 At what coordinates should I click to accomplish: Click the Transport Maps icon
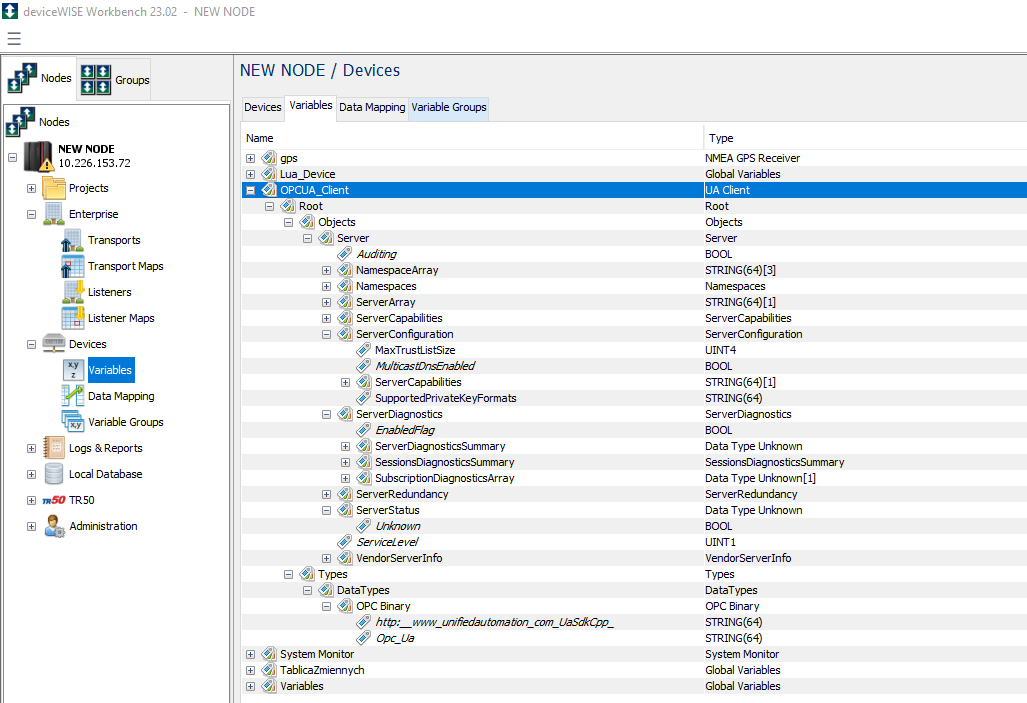pyautogui.click(x=73, y=266)
